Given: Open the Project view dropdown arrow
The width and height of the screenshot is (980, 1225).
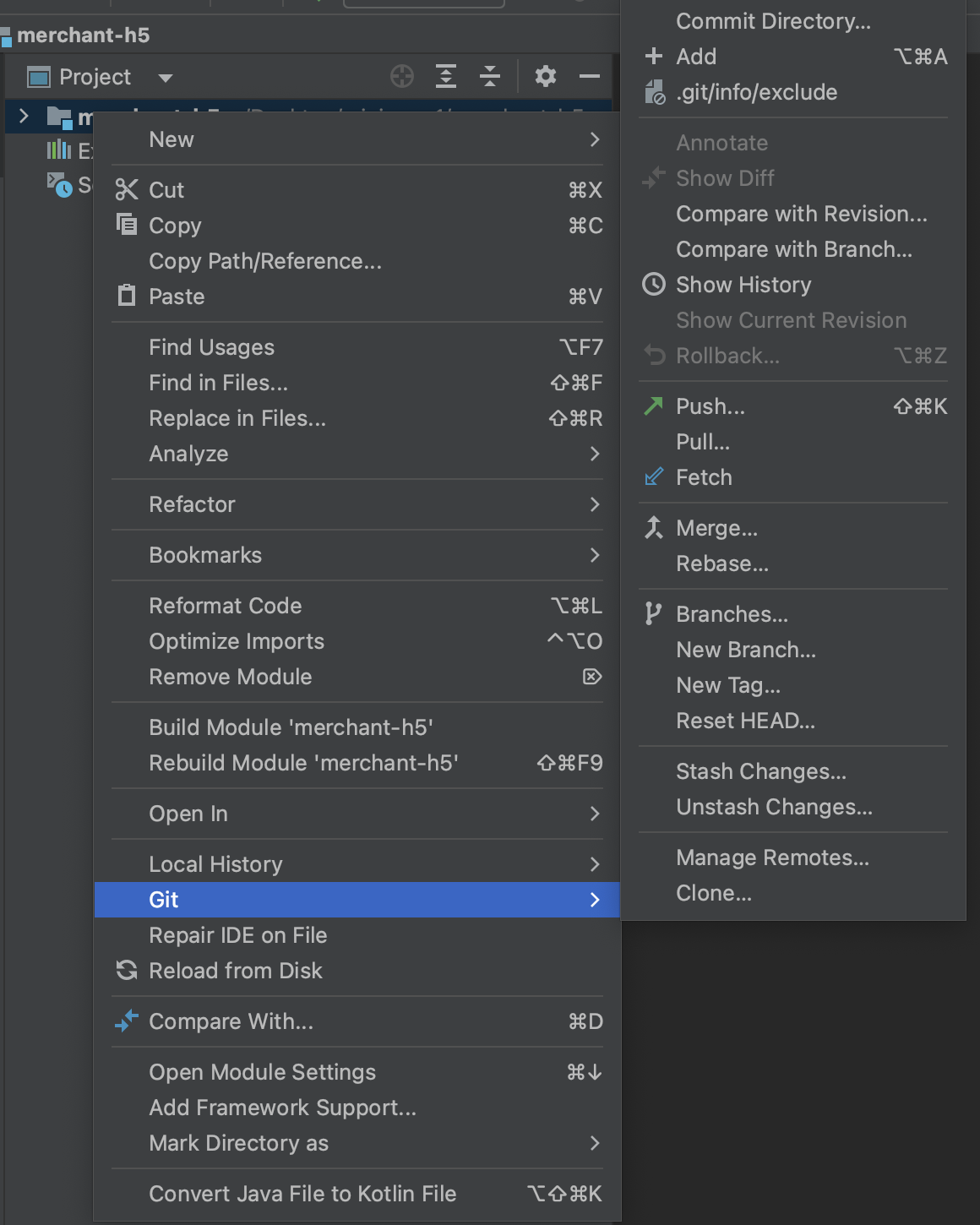Looking at the screenshot, I should (x=166, y=78).
